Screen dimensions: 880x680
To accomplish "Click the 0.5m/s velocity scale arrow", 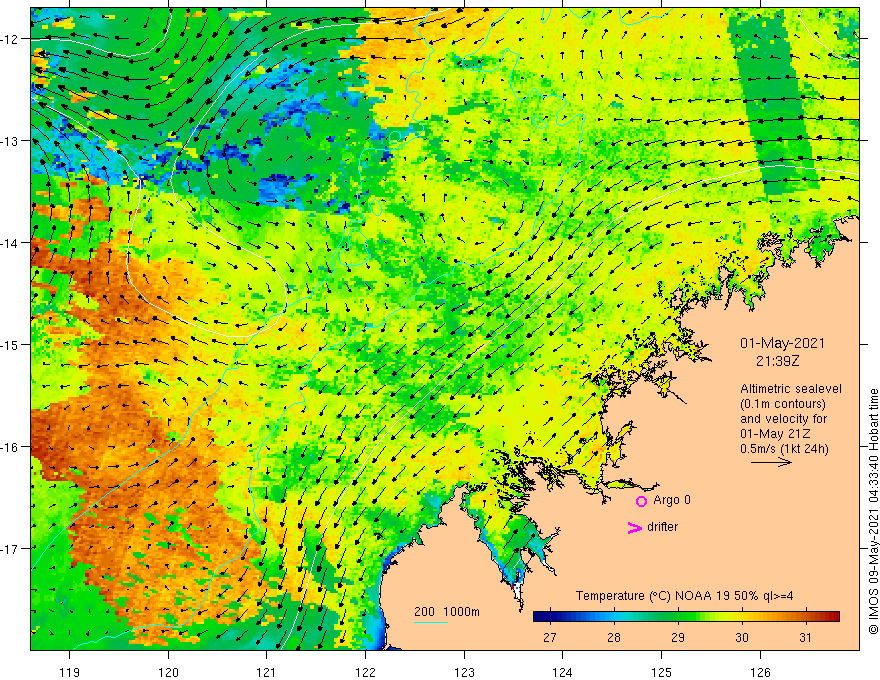I will pyautogui.click(x=771, y=462).
